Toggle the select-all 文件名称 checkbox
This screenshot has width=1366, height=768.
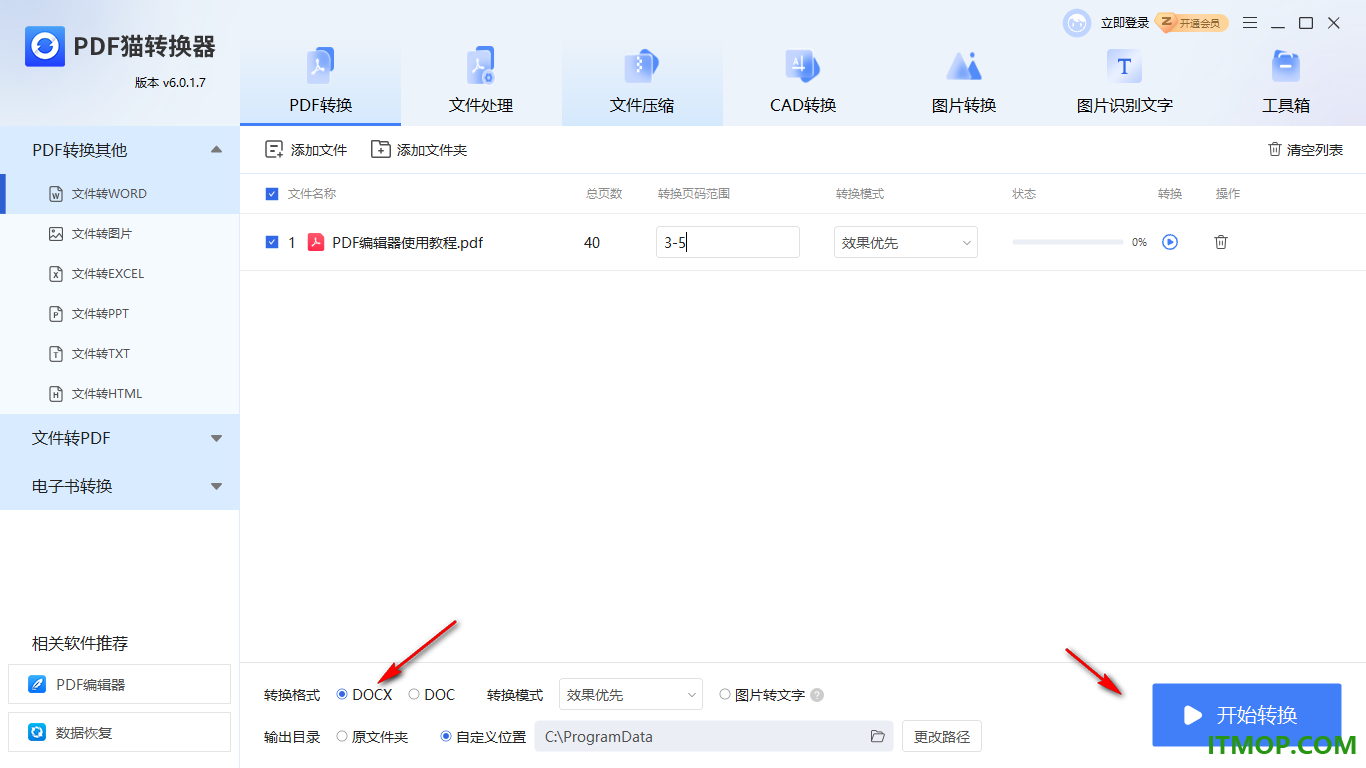click(x=272, y=194)
